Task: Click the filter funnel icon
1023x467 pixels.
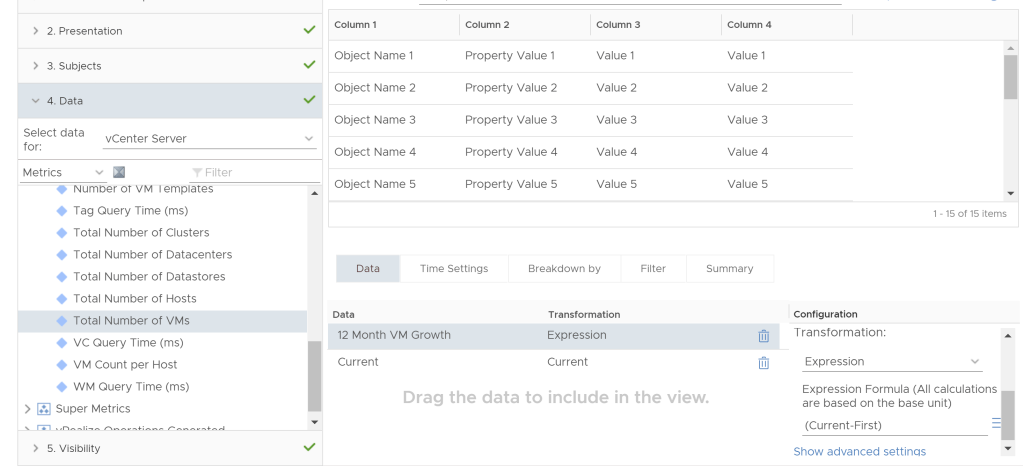Action: tap(197, 173)
